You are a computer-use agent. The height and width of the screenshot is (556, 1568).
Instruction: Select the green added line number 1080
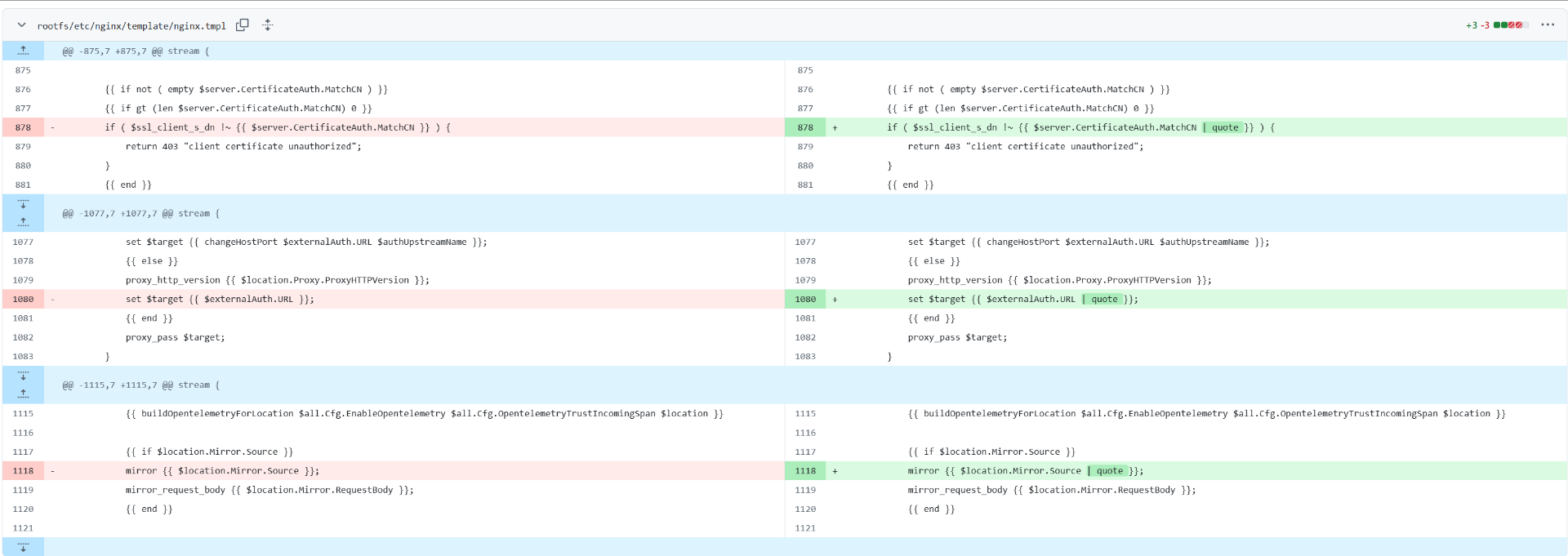pos(805,300)
